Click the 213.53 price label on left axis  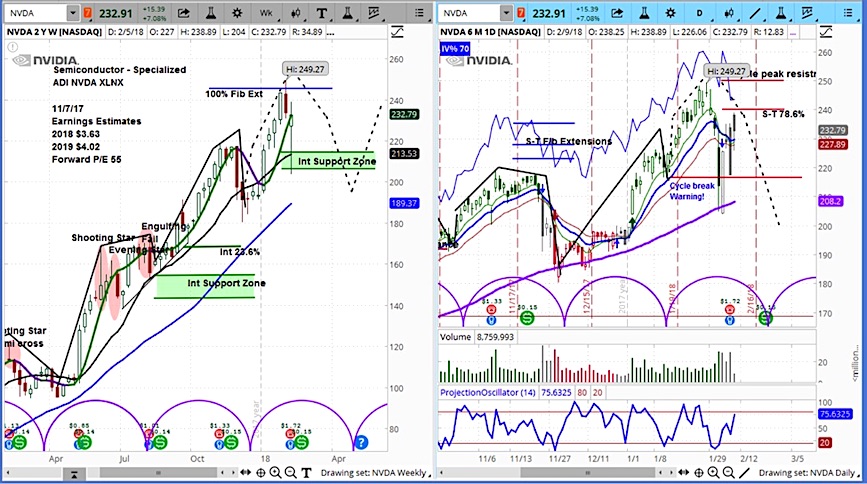(404, 153)
